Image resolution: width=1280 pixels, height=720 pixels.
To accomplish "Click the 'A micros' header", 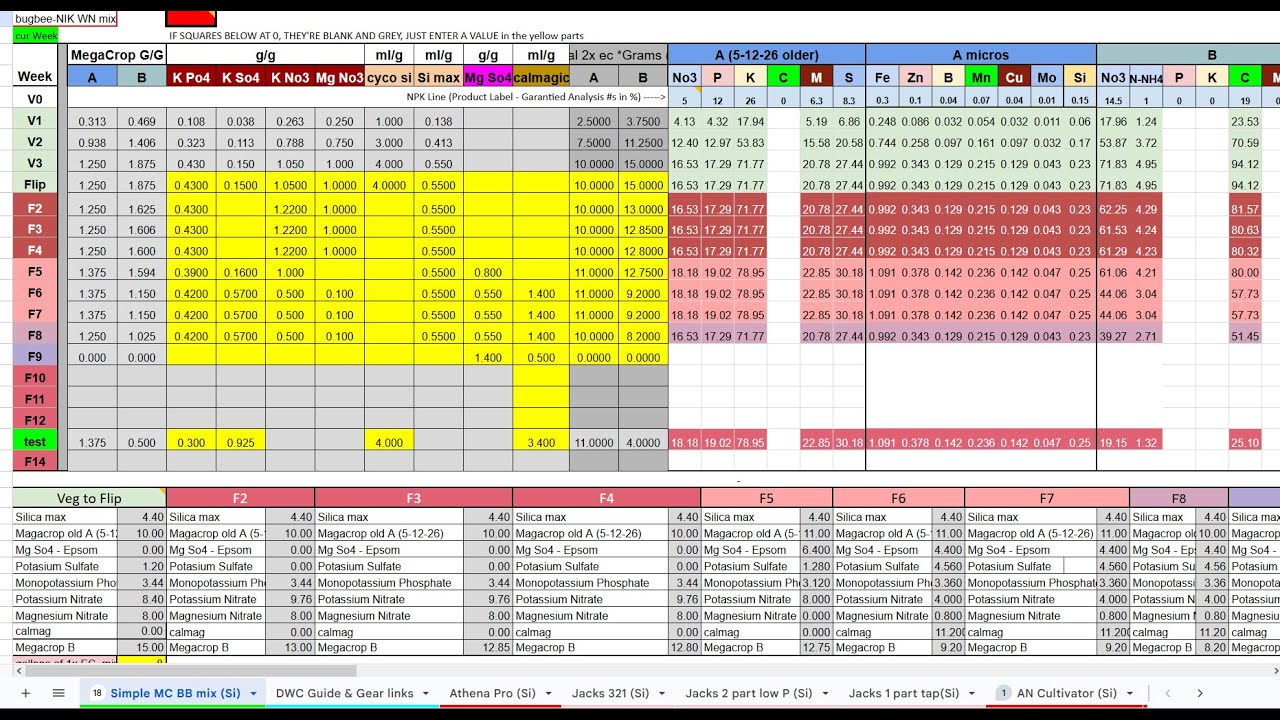I will click(981, 55).
